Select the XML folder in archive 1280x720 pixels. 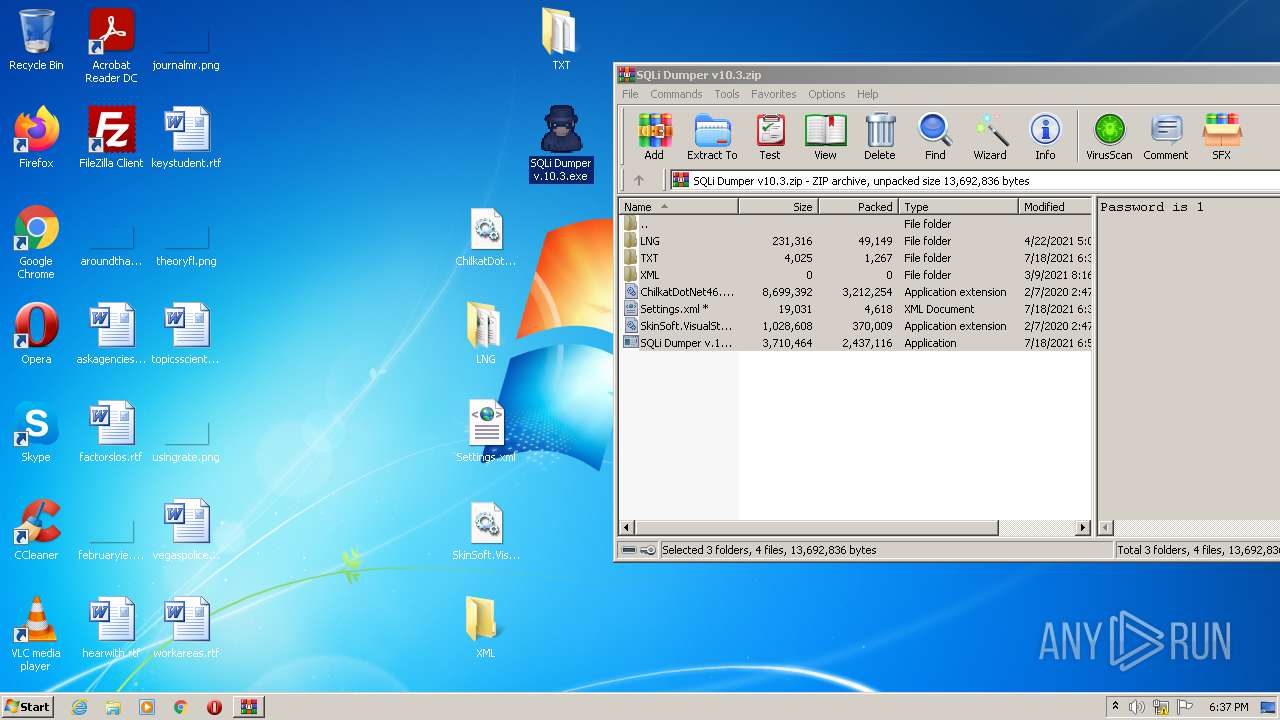click(x=856, y=275)
